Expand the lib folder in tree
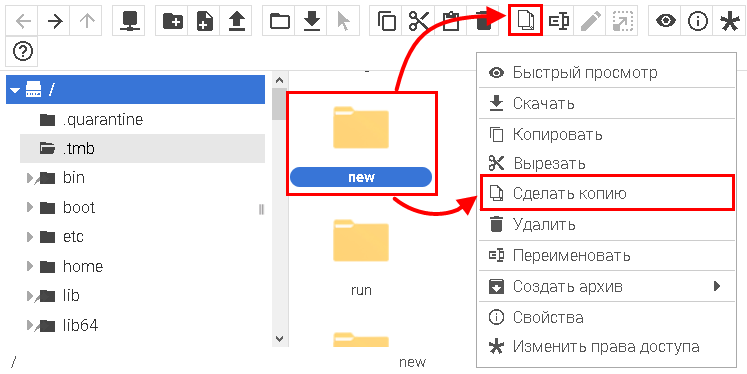 coord(30,296)
